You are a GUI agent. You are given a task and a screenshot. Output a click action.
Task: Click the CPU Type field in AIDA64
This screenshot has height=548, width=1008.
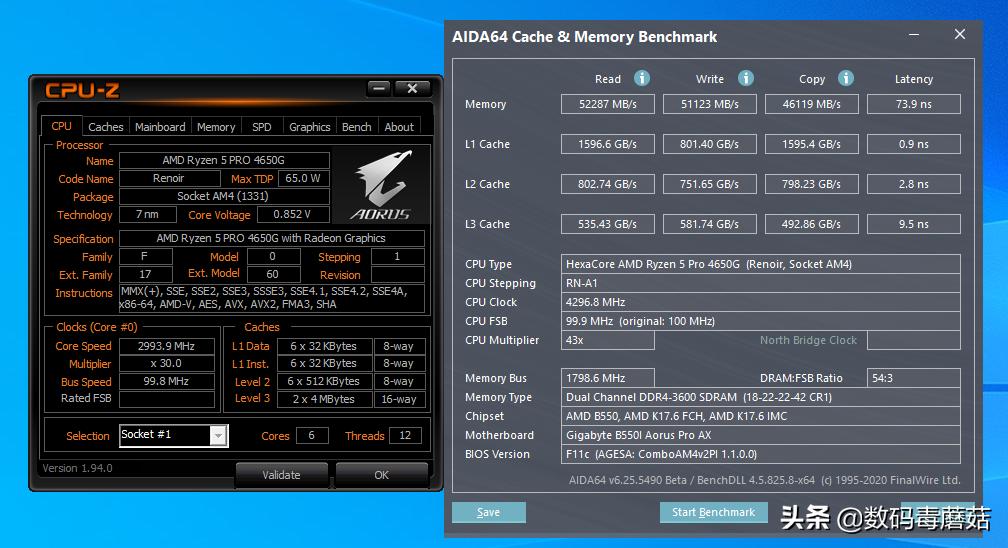760,264
